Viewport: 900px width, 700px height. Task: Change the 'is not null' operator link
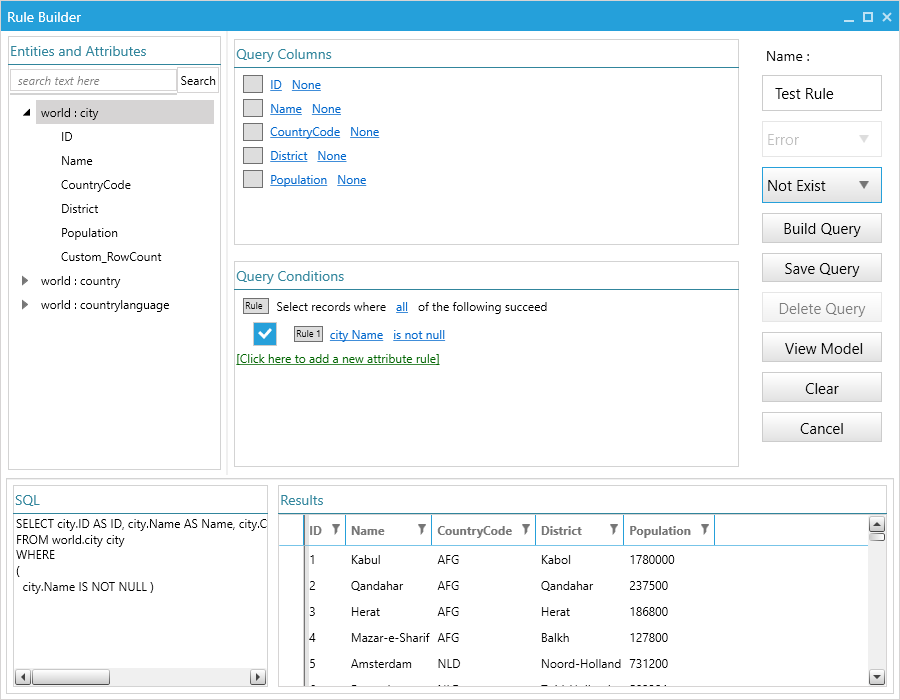pyautogui.click(x=419, y=335)
